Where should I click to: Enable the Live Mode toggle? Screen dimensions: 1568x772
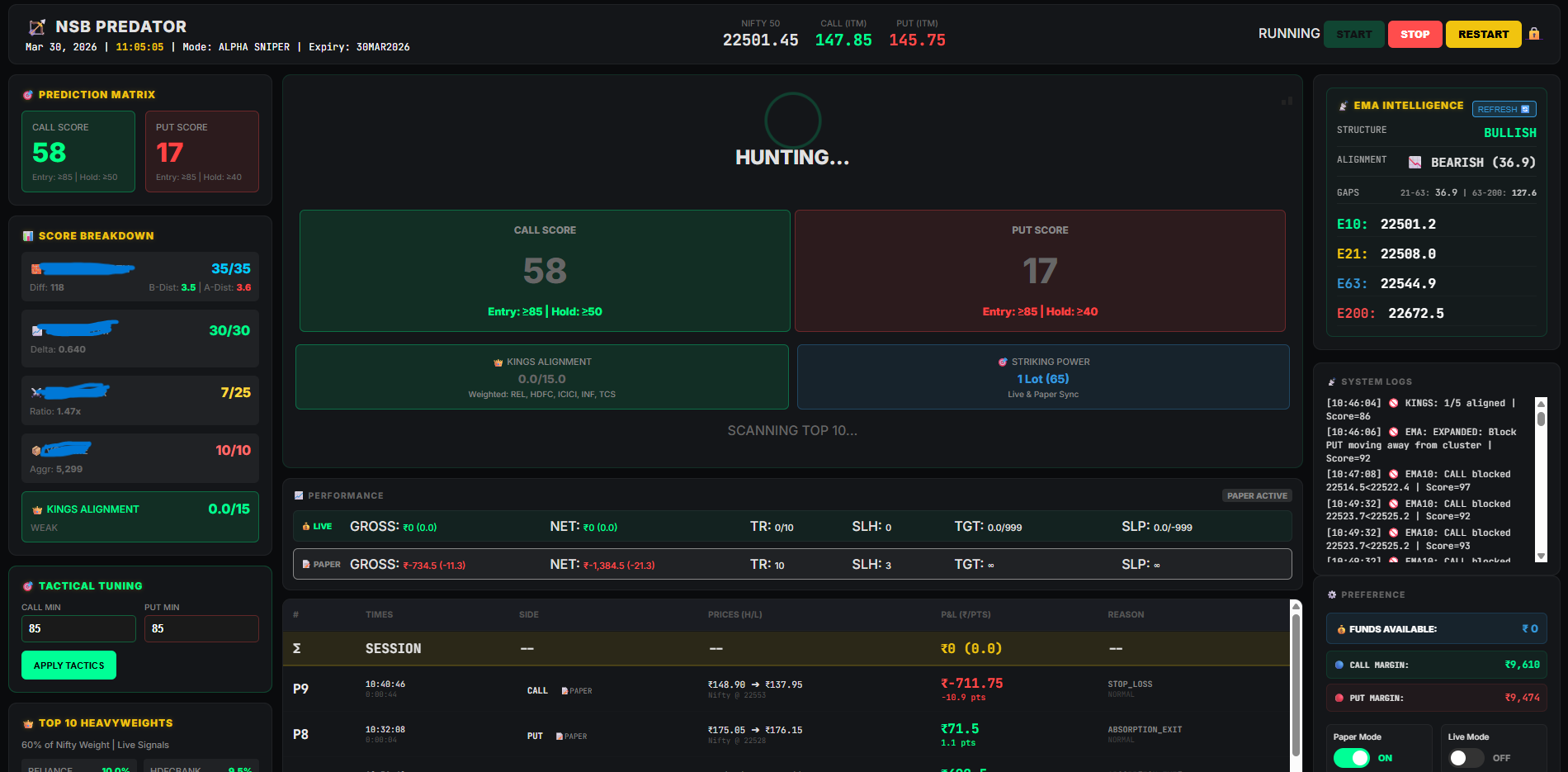click(x=1466, y=757)
